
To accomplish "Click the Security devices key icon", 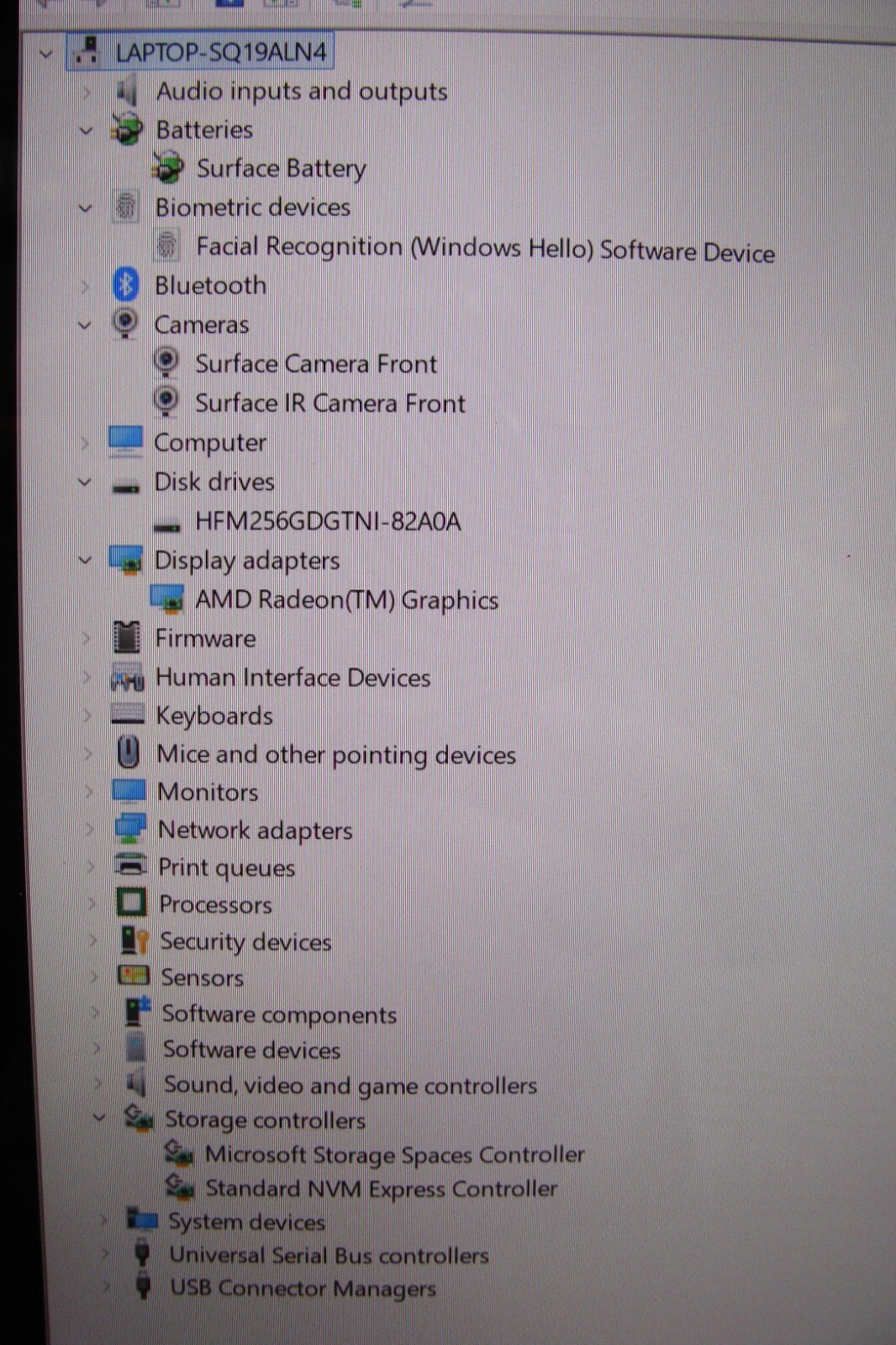I will click(134, 940).
